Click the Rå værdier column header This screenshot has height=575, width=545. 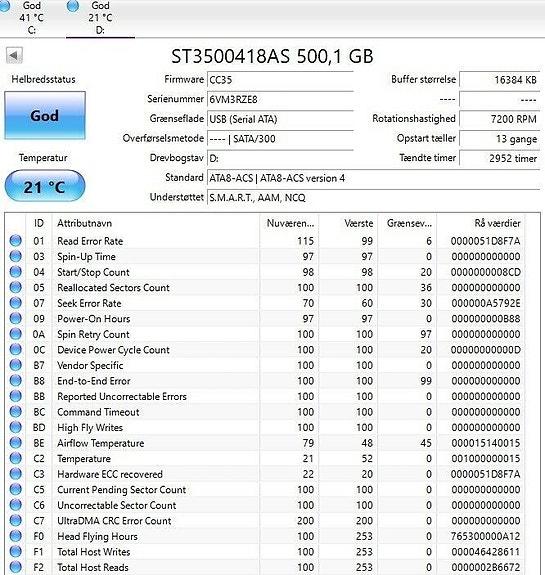tap(481, 223)
